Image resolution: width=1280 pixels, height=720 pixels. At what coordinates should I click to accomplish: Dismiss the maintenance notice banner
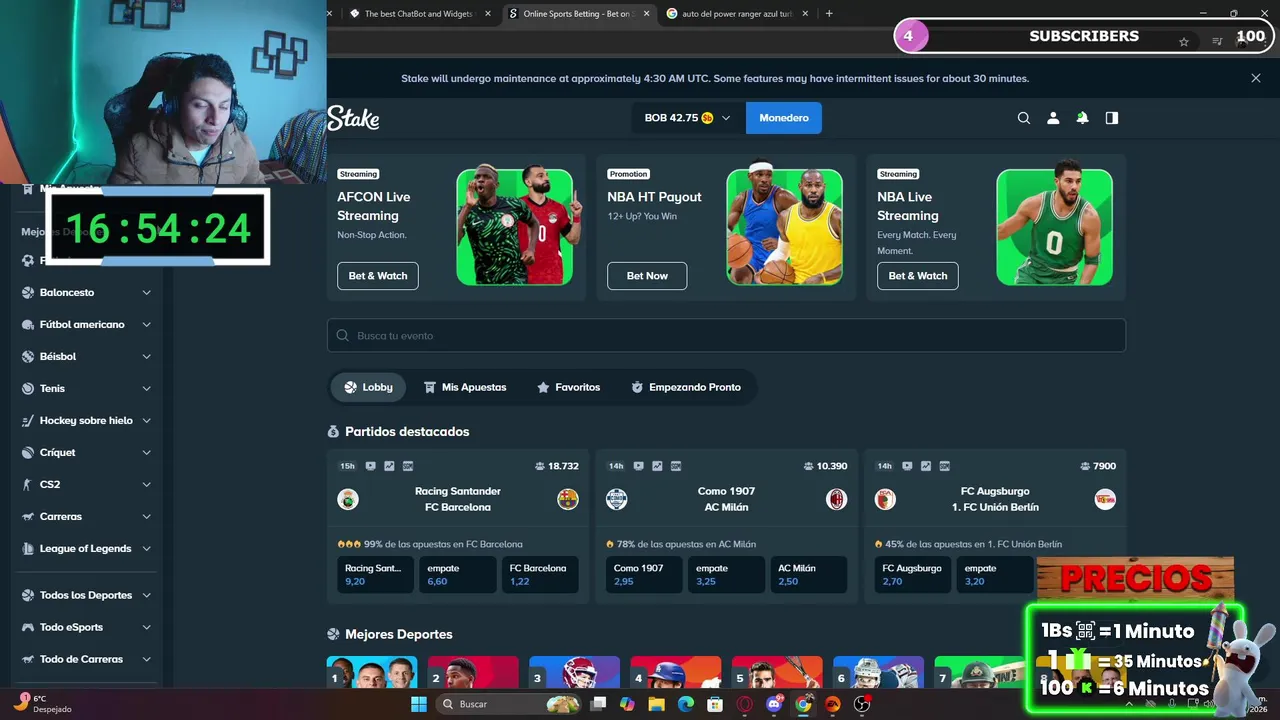pyautogui.click(x=1256, y=78)
